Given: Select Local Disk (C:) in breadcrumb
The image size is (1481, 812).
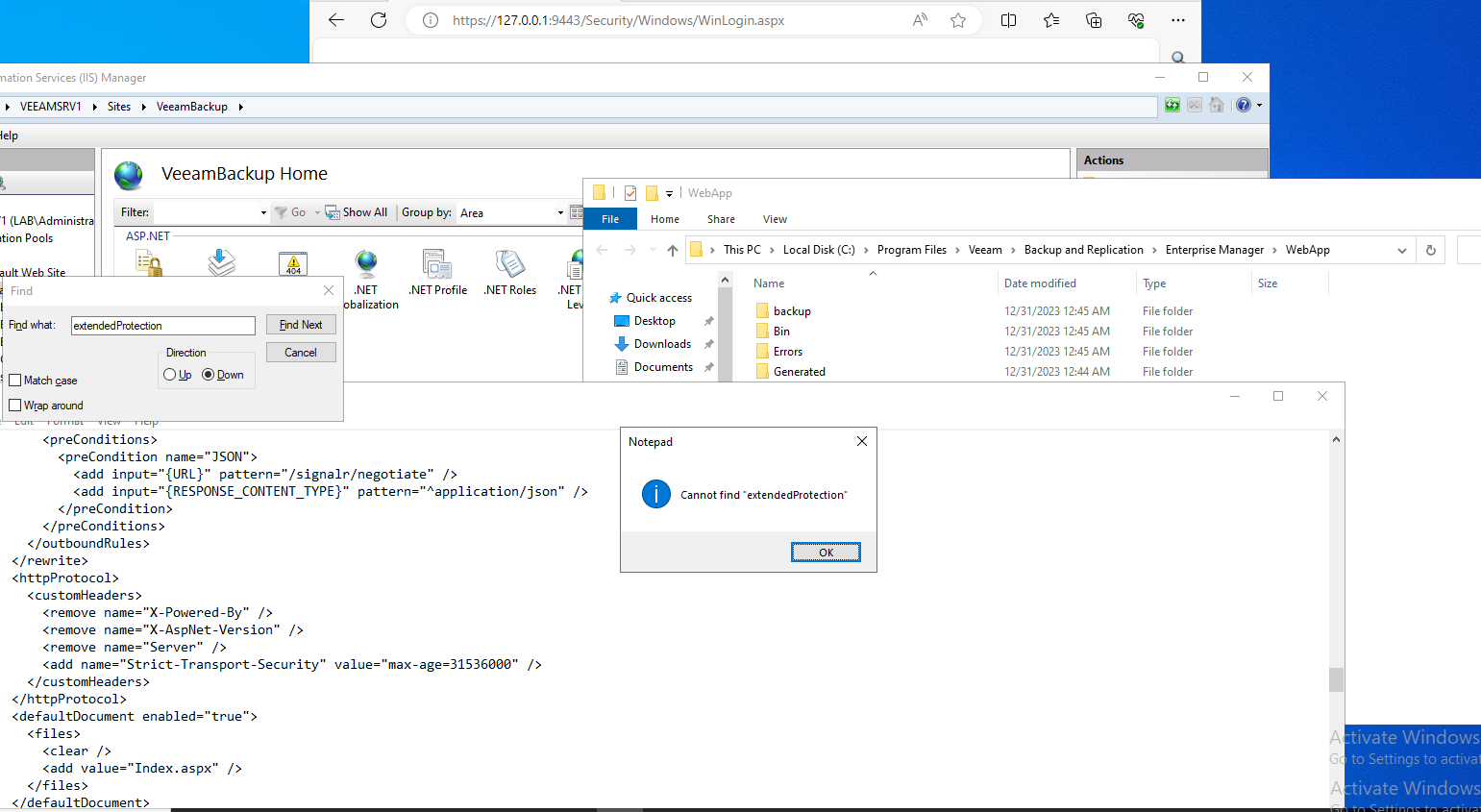Looking at the screenshot, I should [819, 250].
